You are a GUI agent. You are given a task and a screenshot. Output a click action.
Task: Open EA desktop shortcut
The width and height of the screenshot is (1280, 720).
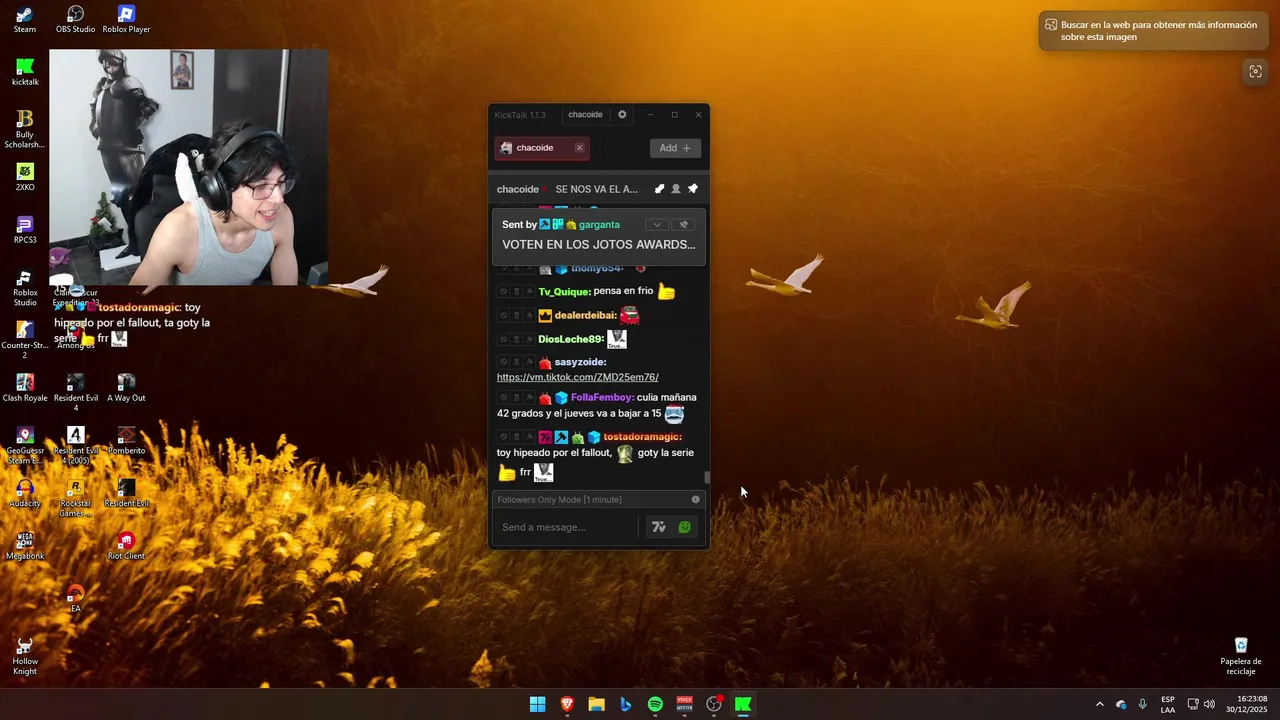coord(75,599)
